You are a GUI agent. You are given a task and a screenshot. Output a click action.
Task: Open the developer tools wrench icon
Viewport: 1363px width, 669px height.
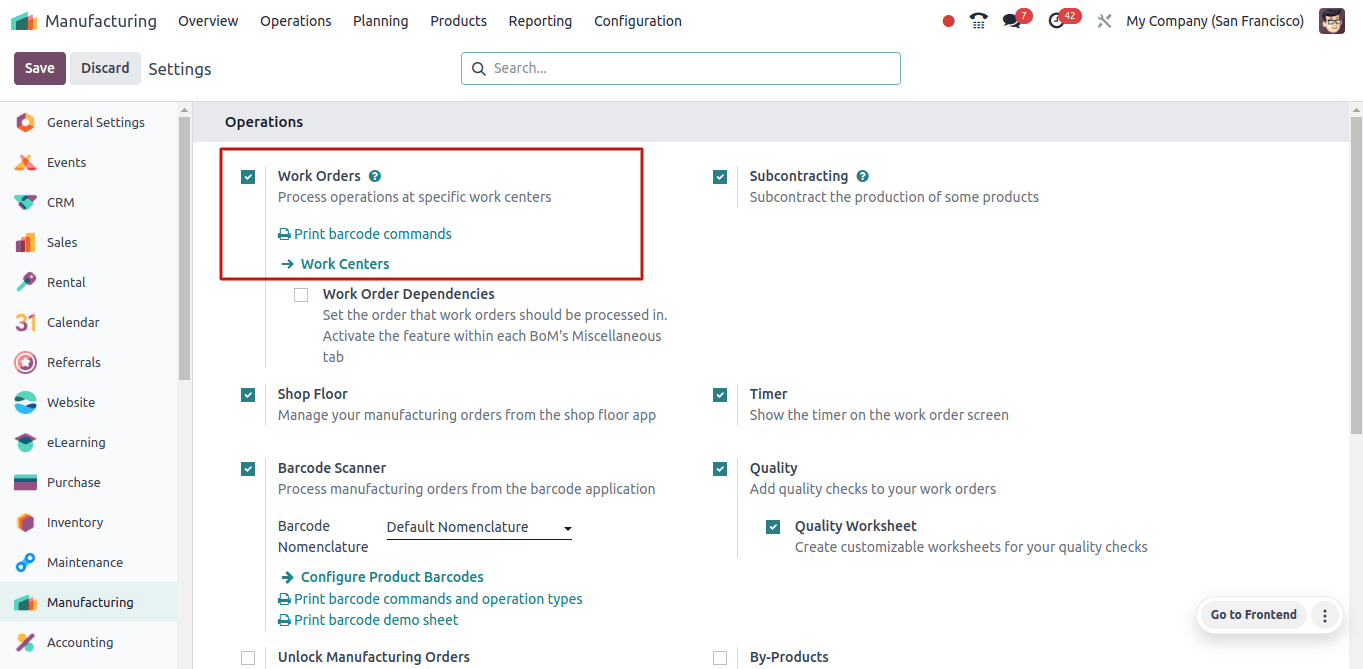point(1104,21)
